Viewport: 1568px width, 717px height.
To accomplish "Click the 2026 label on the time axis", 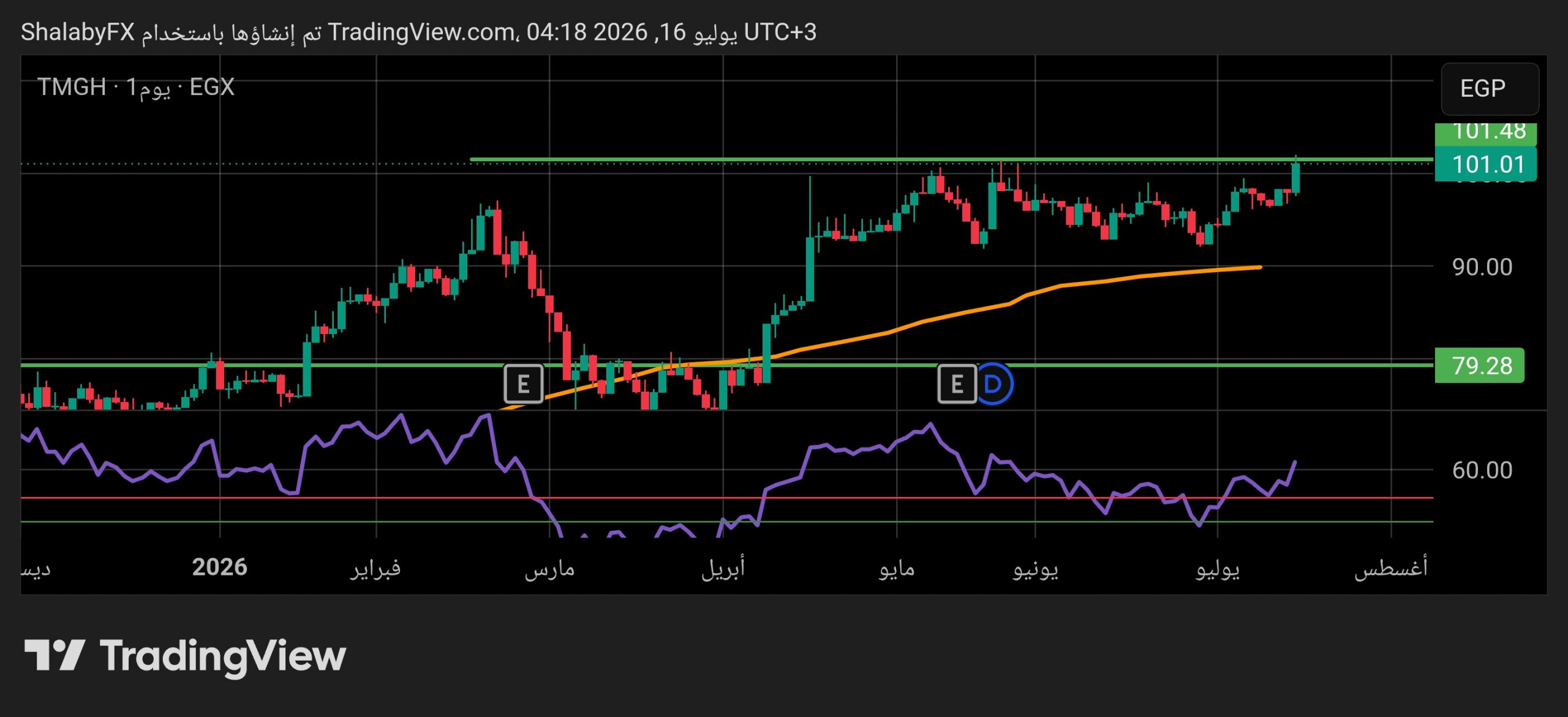I will point(219,567).
